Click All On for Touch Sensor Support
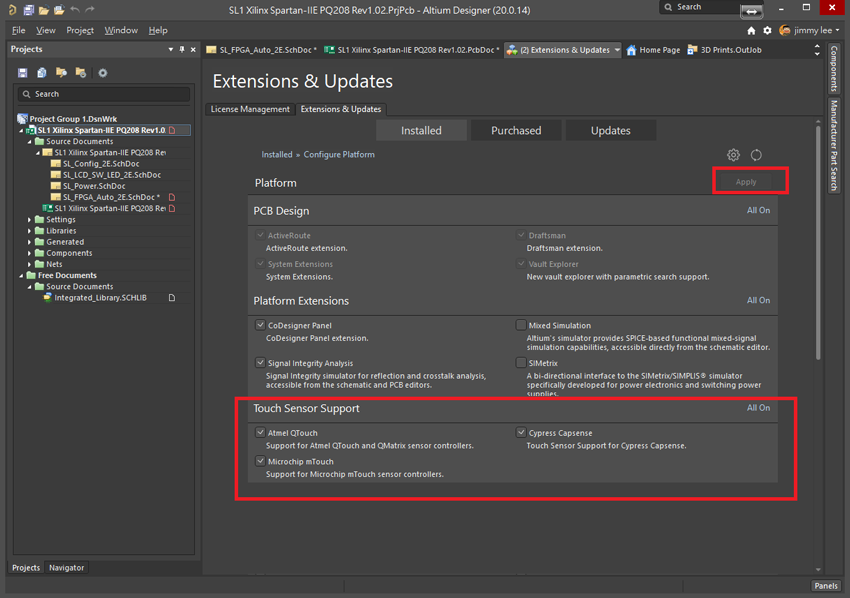 pyautogui.click(x=758, y=408)
